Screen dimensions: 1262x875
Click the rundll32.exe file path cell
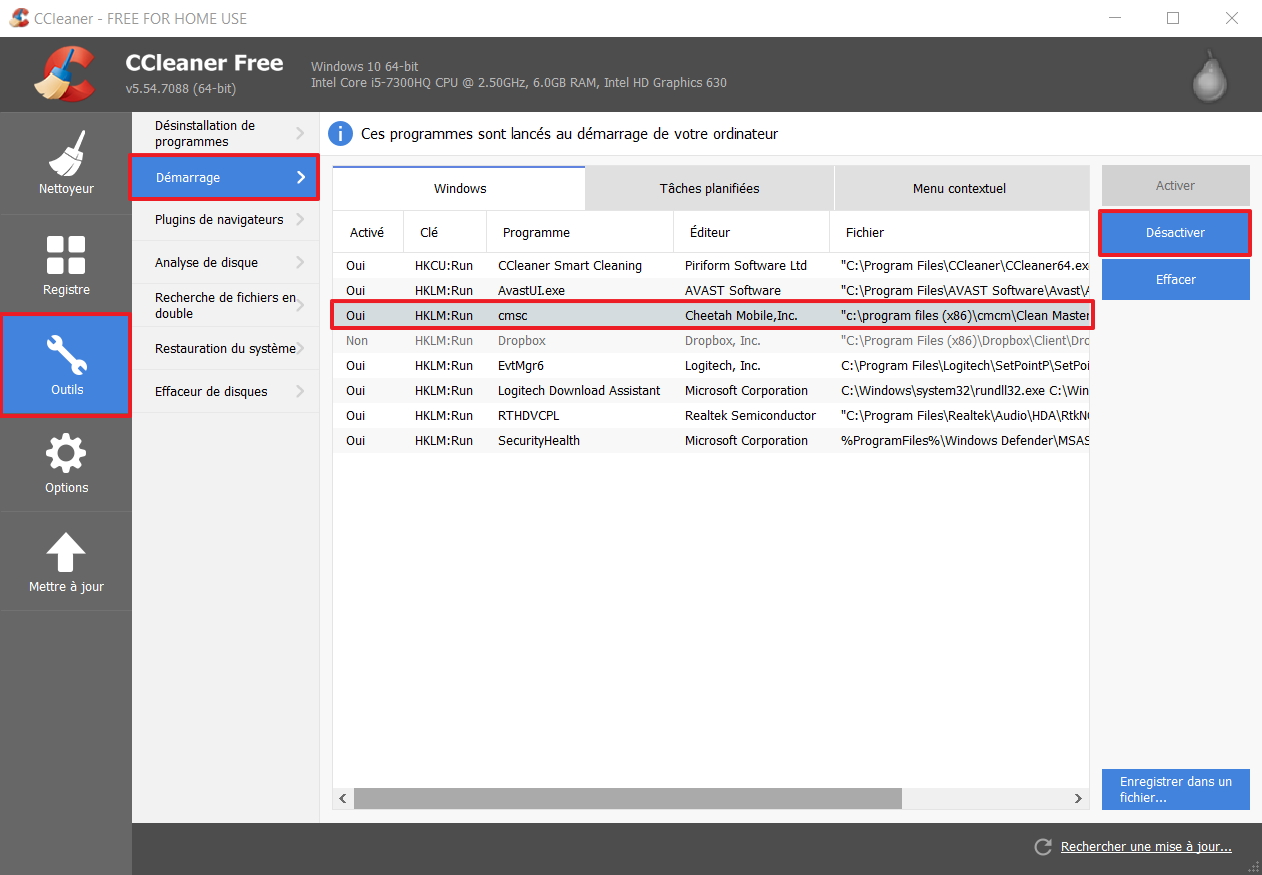pyautogui.click(x=965, y=391)
